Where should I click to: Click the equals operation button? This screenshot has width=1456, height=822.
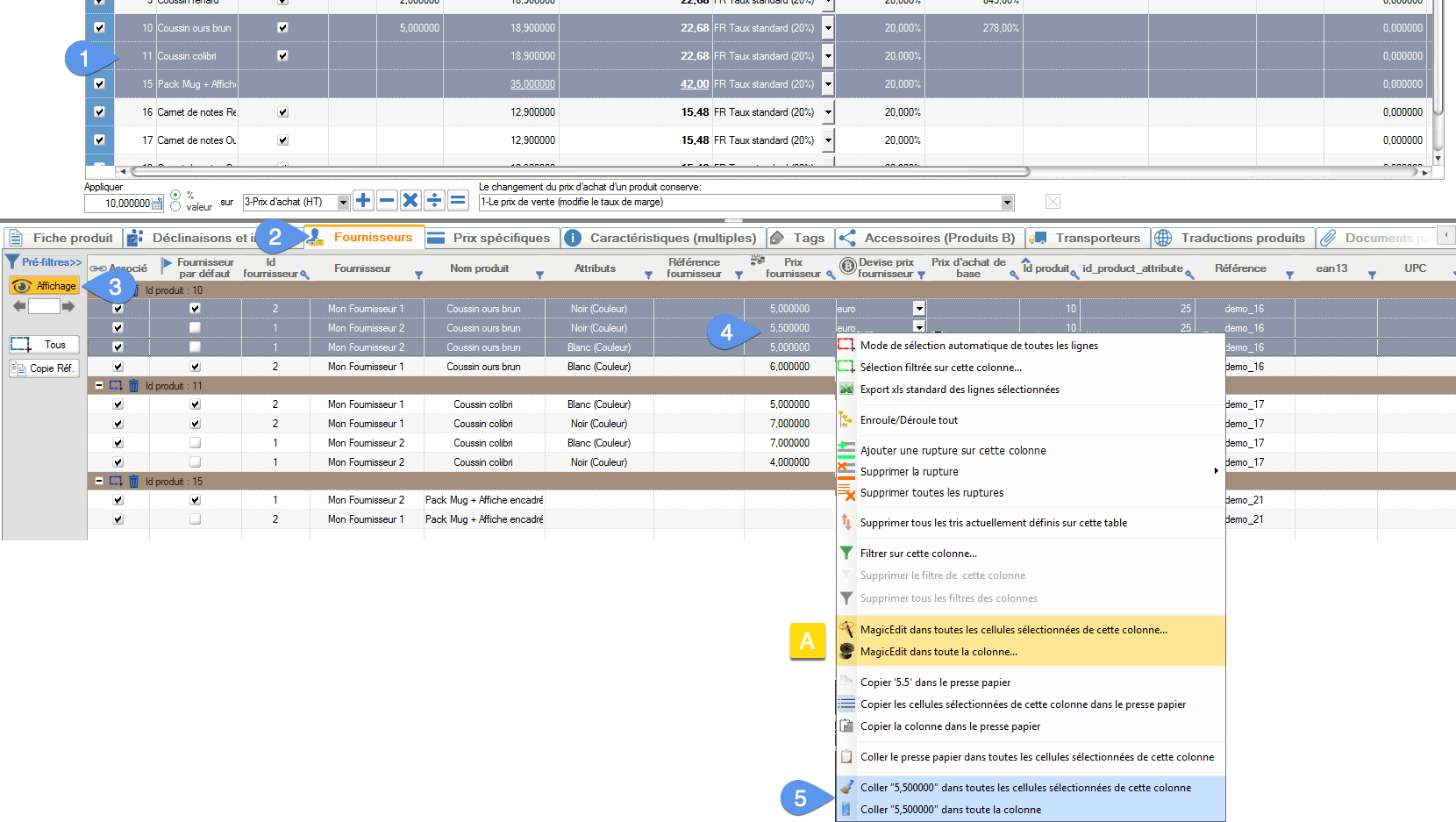pos(458,201)
